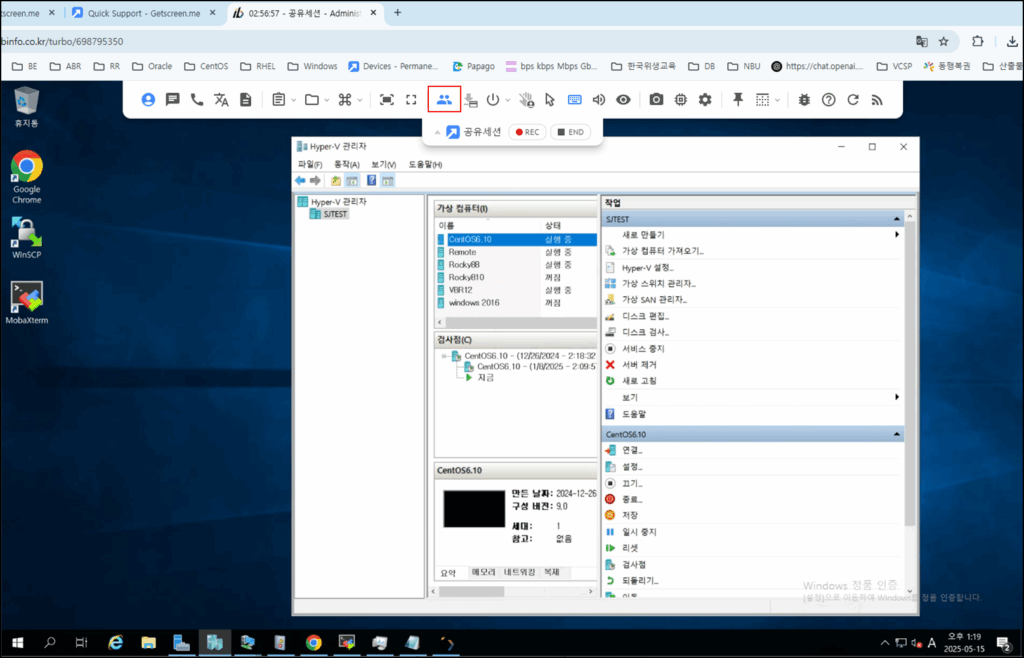Click the back arrow in Hyper-V toolbar
Image resolution: width=1024 pixels, height=658 pixels.
[x=300, y=180]
